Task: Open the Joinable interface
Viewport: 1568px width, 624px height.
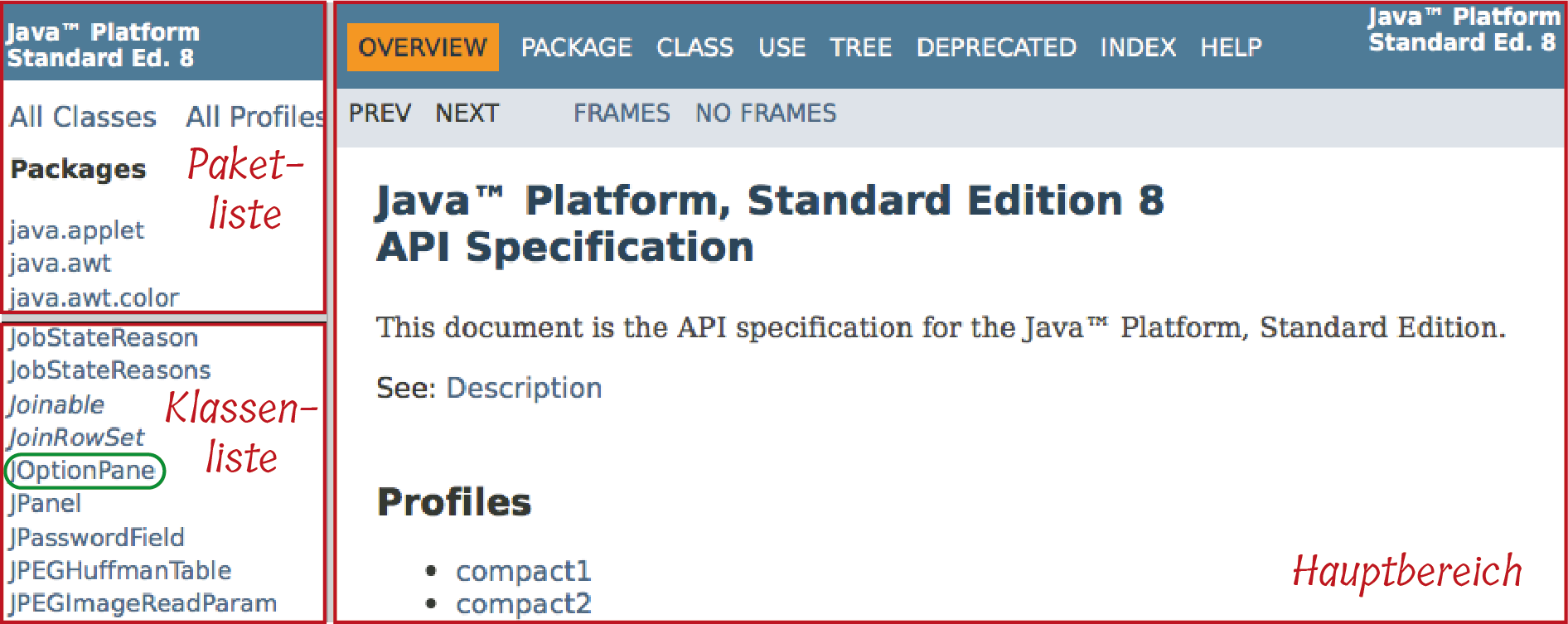Action: tap(56, 404)
